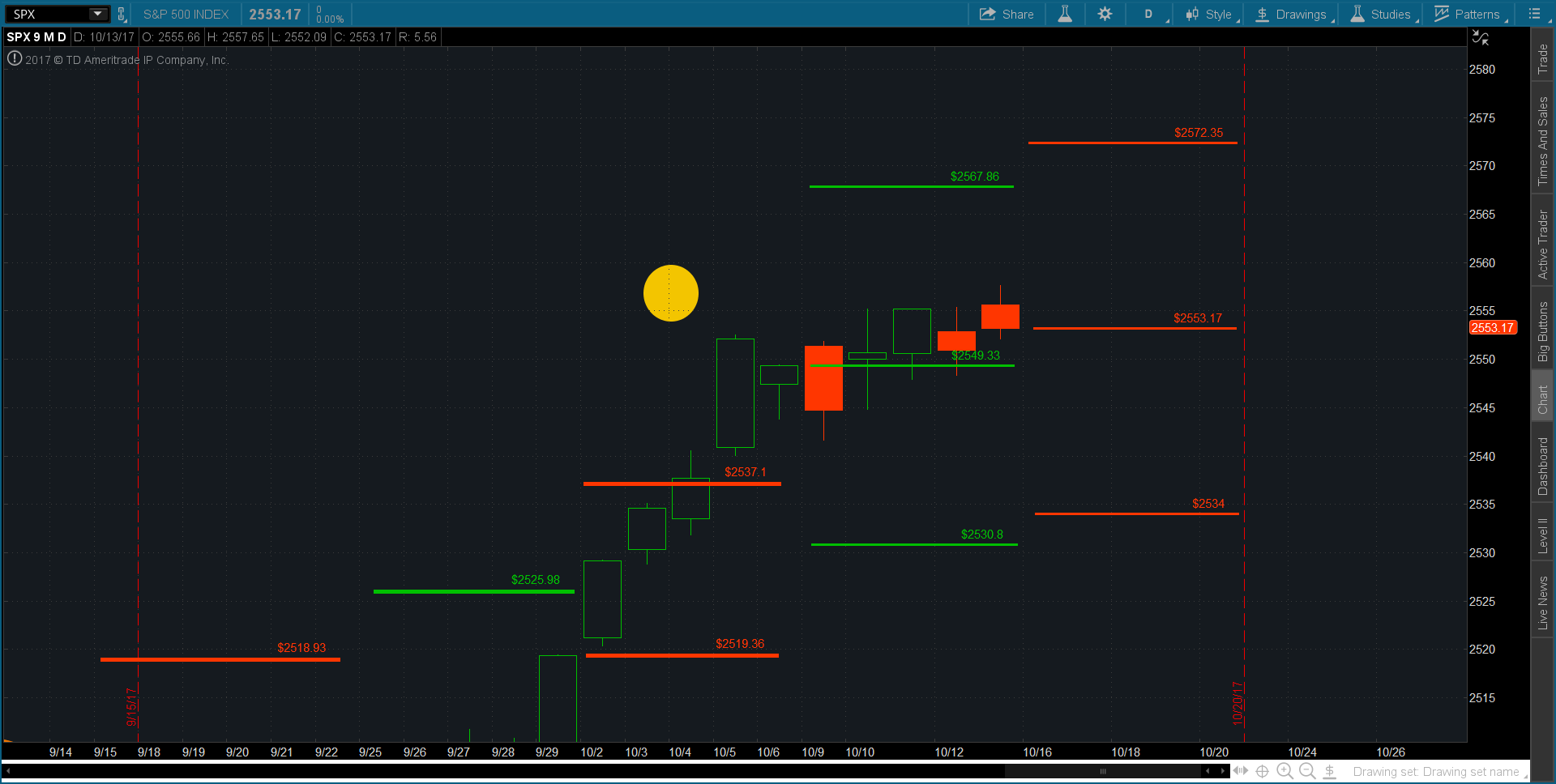Click the zoom in magnifier icon
1556x784 pixels.
tap(1285, 771)
